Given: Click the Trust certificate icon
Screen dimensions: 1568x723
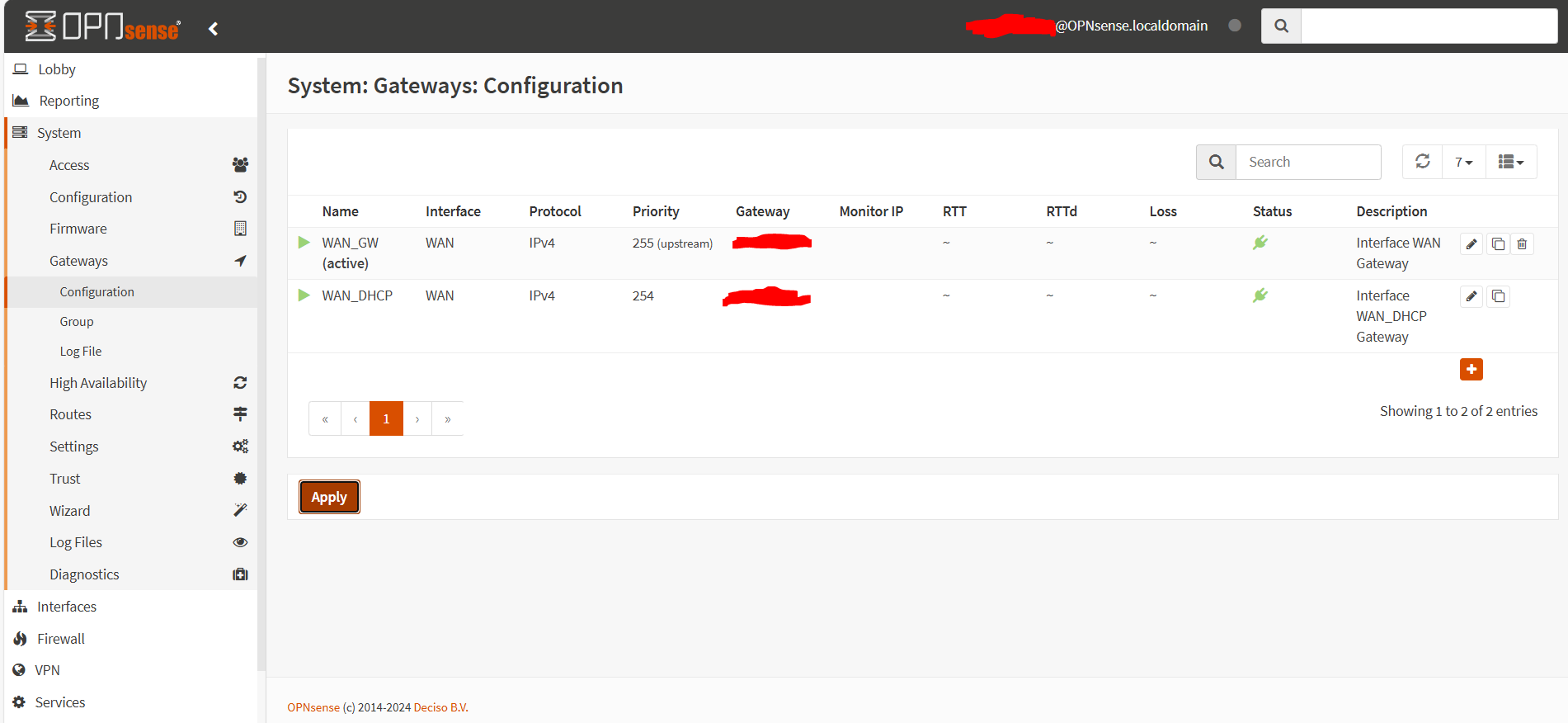Looking at the screenshot, I should coord(240,479).
